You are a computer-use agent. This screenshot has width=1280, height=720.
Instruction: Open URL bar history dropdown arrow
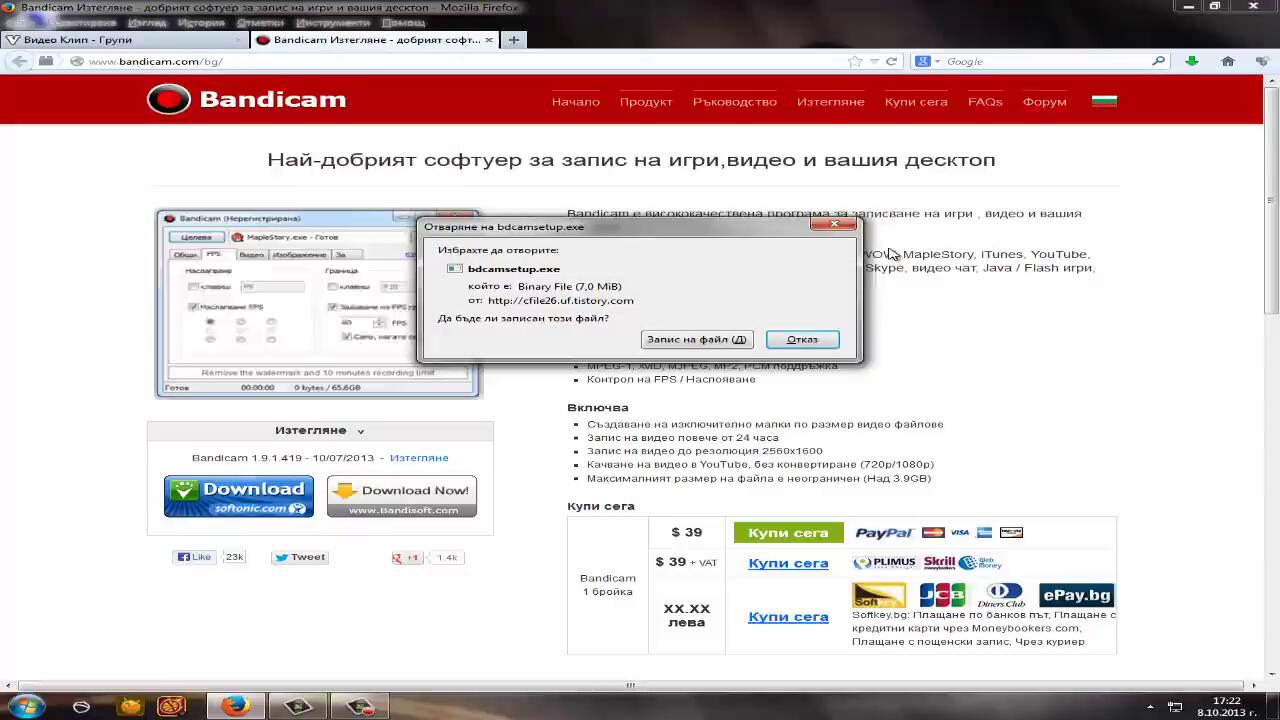point(874,61)
